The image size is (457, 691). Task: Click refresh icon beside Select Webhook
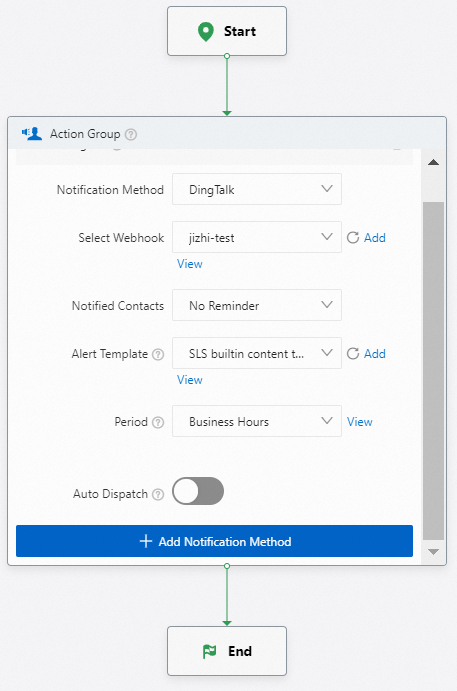[353, 238]
